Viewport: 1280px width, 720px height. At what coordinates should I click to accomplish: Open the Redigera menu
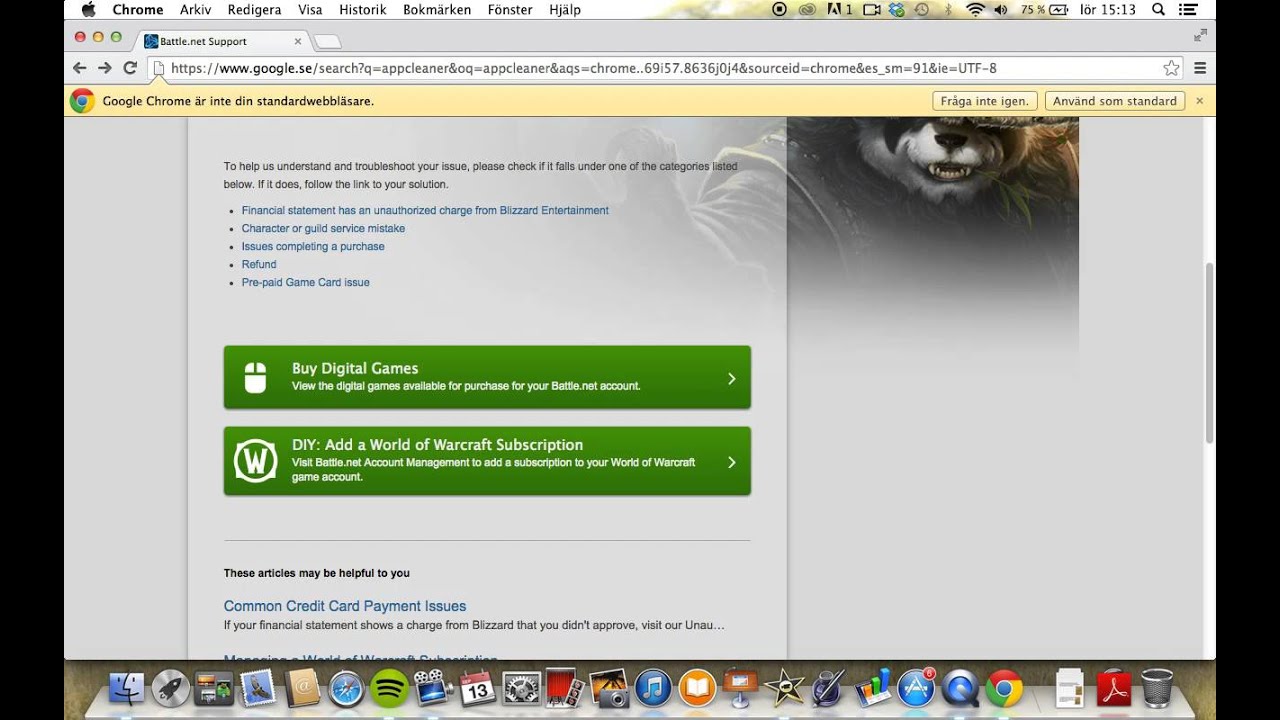(254, 10)
